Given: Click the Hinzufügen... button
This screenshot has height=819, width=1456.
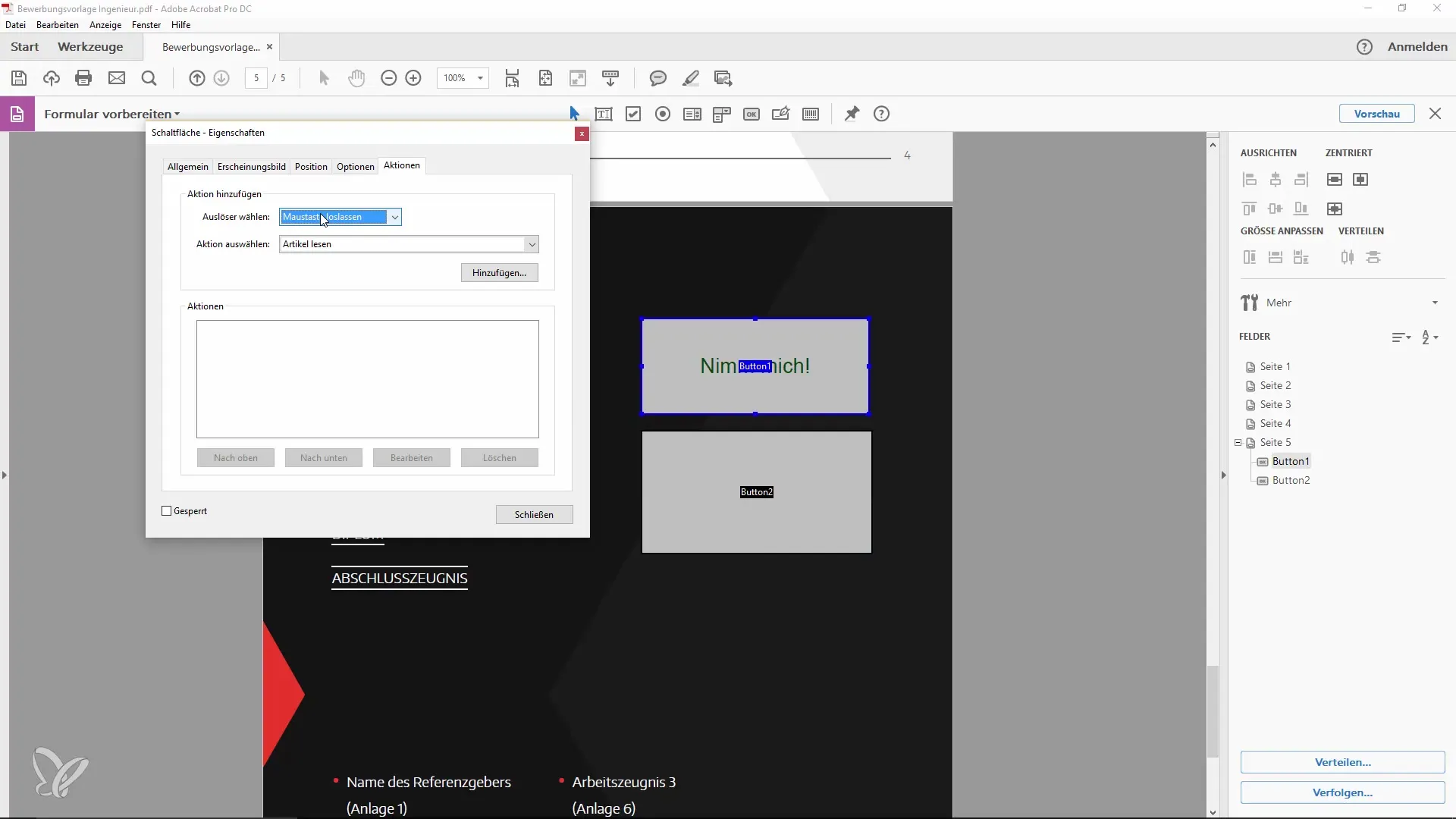Looking at the screenshot, I should tap(500, 273).
